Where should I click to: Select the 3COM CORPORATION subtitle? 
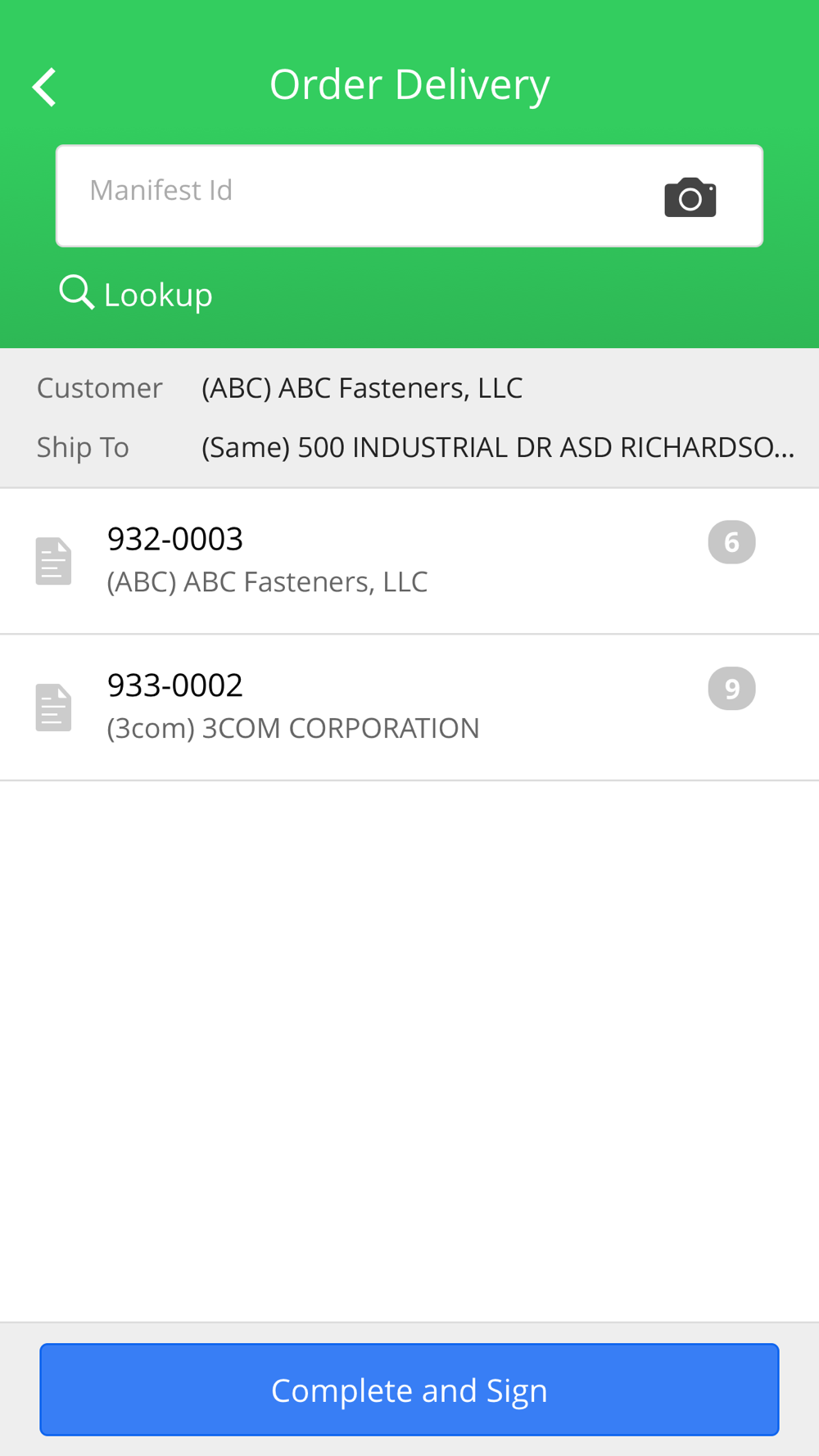click(x=293, y=728)
